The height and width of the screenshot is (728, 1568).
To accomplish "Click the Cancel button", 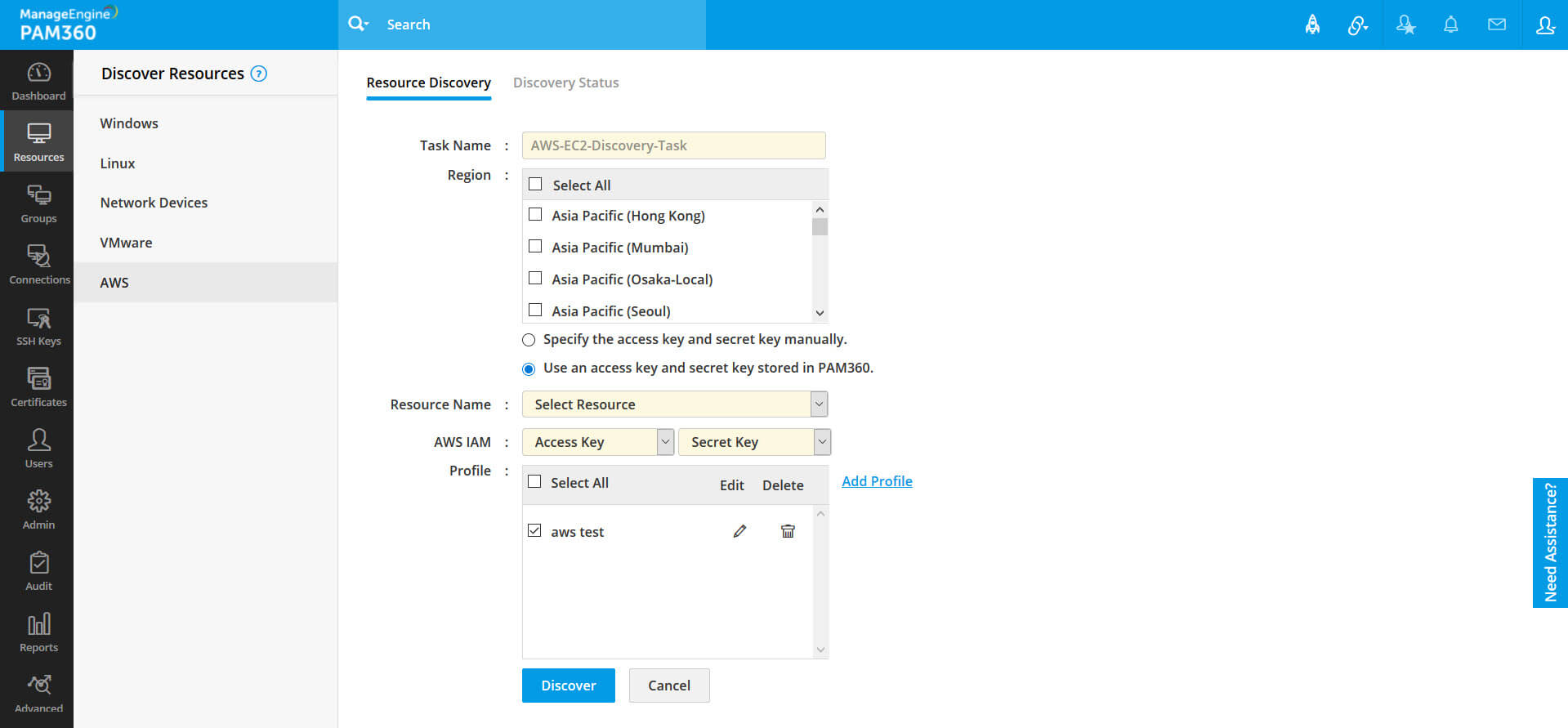I will (x=669, y=686).
